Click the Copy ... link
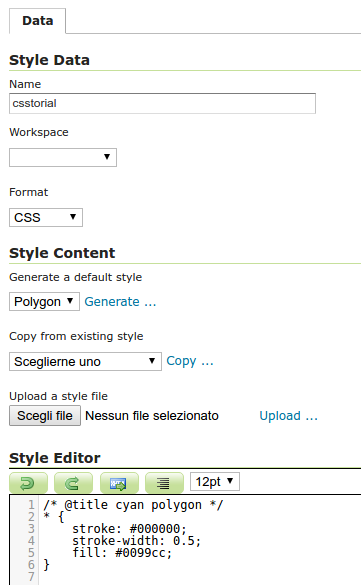Screen dimensions: 361x585 tap(190, 361)
